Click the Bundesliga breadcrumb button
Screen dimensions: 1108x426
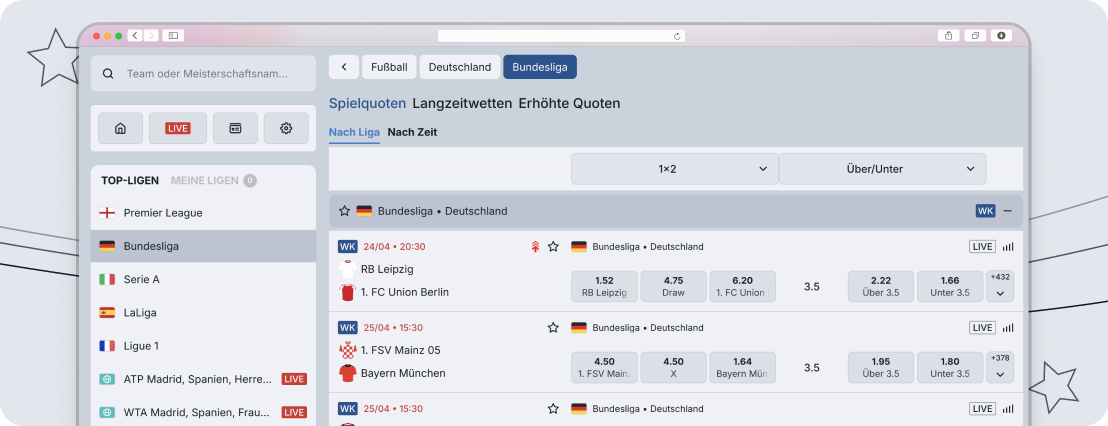pyautogui.click(x=540, y=67)
